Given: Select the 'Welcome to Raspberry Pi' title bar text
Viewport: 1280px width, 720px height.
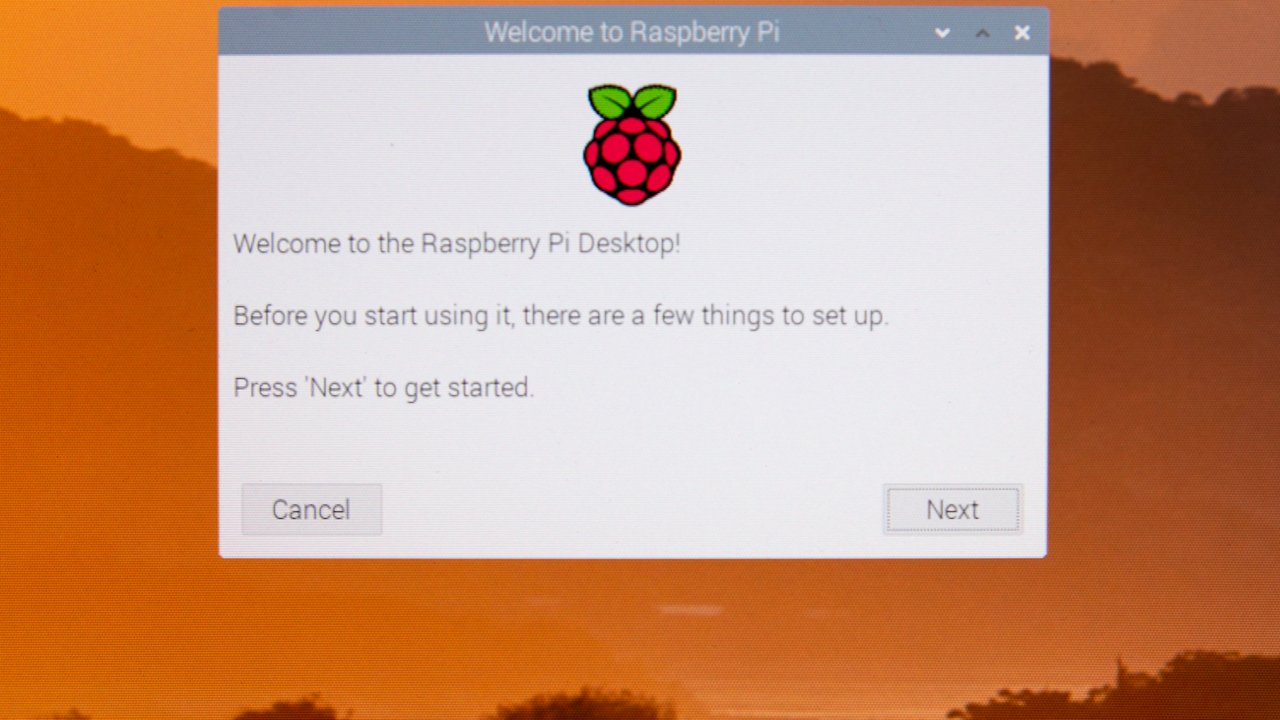Looking at the screenshot, I should coord(632,32).
